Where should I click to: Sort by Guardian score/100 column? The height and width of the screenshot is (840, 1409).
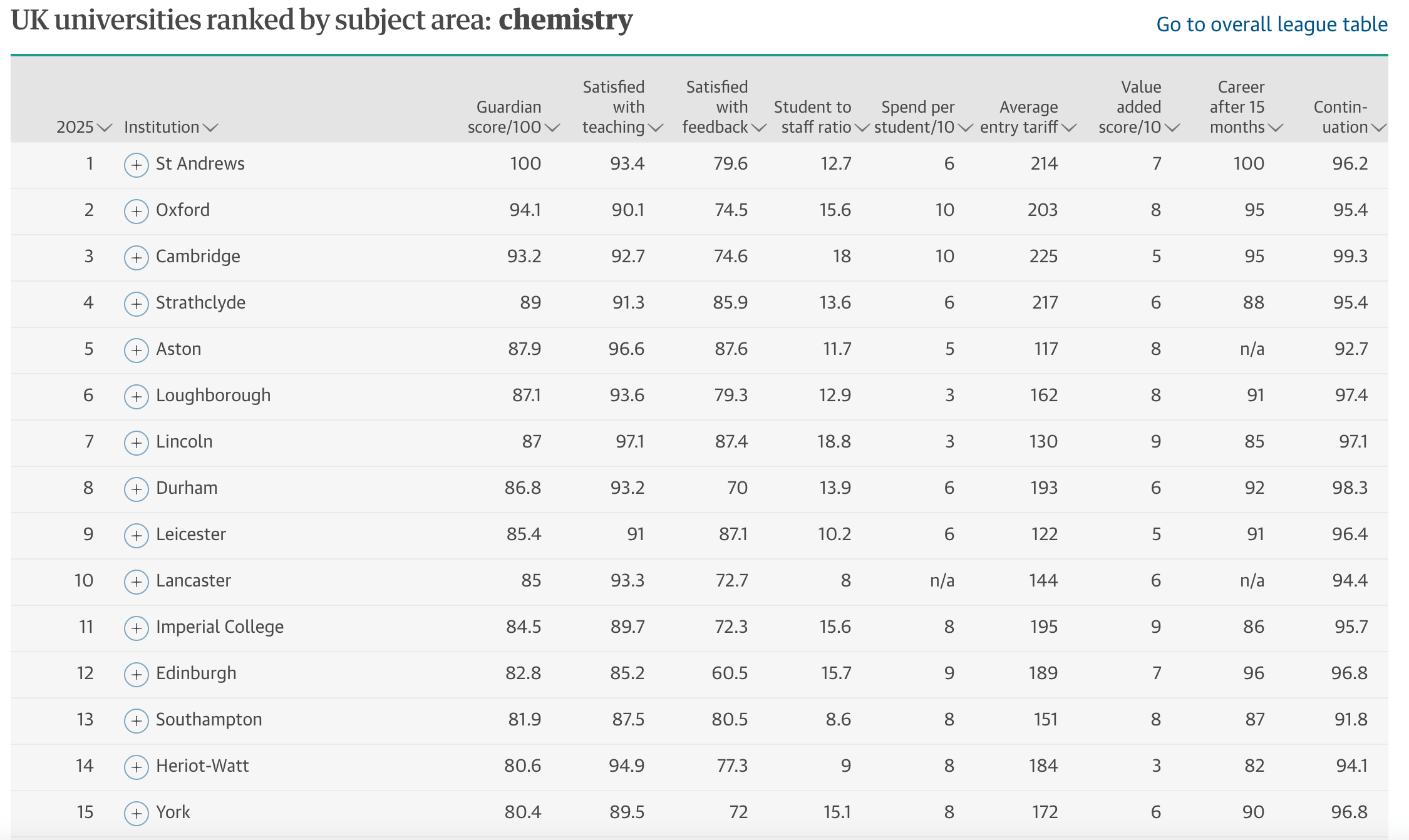(514, 117)
